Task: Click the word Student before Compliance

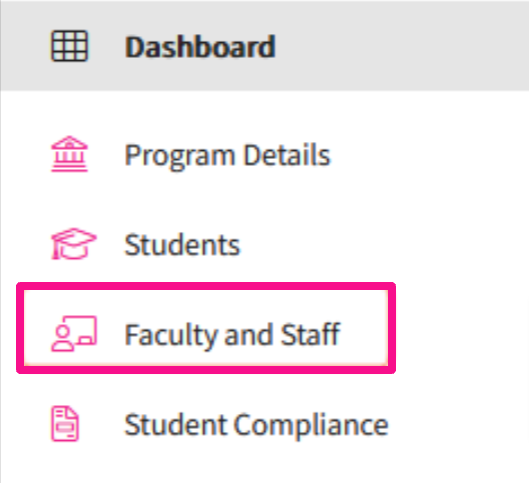Action: click(176, 425)
